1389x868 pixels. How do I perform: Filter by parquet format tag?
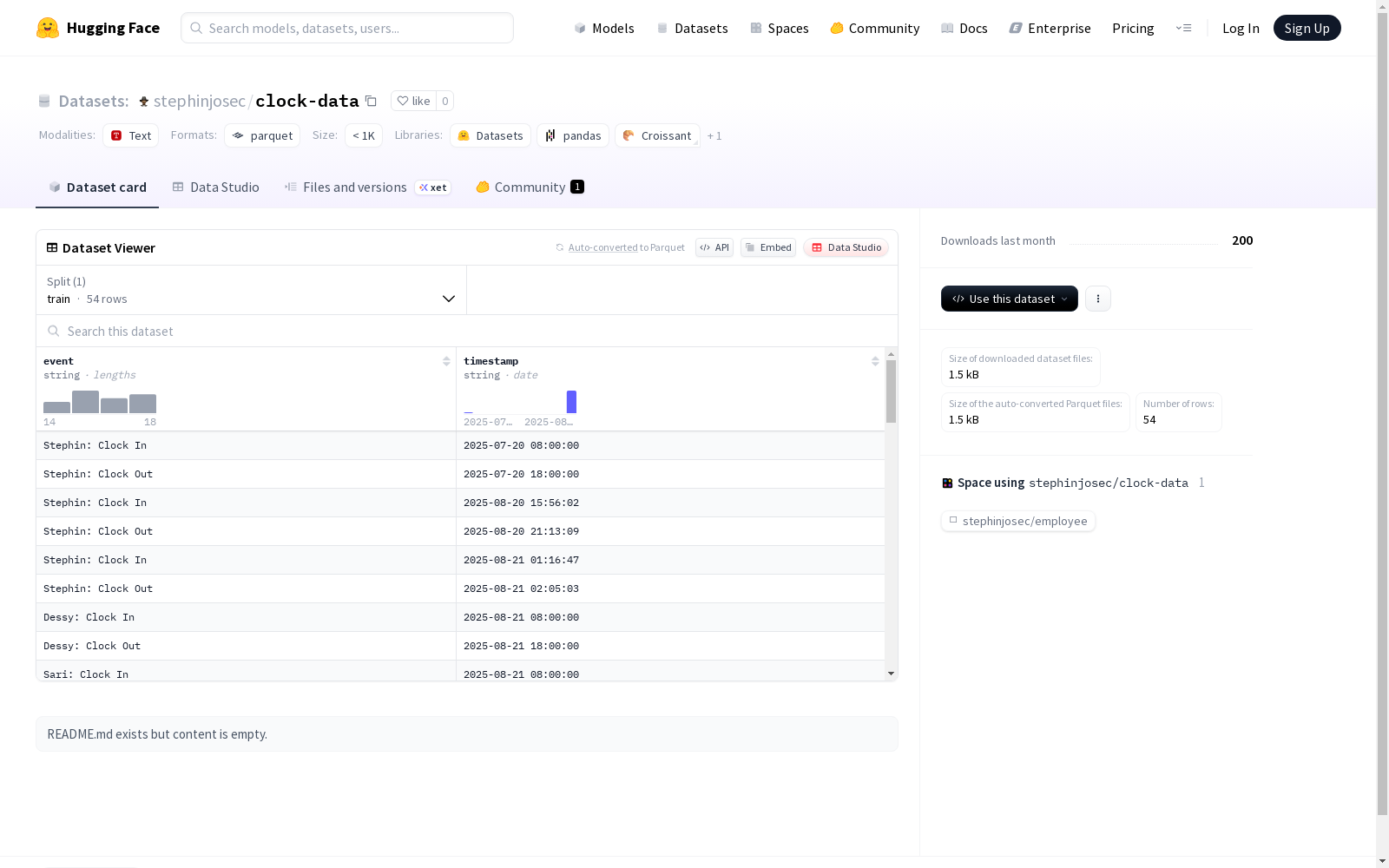[262, 135]
